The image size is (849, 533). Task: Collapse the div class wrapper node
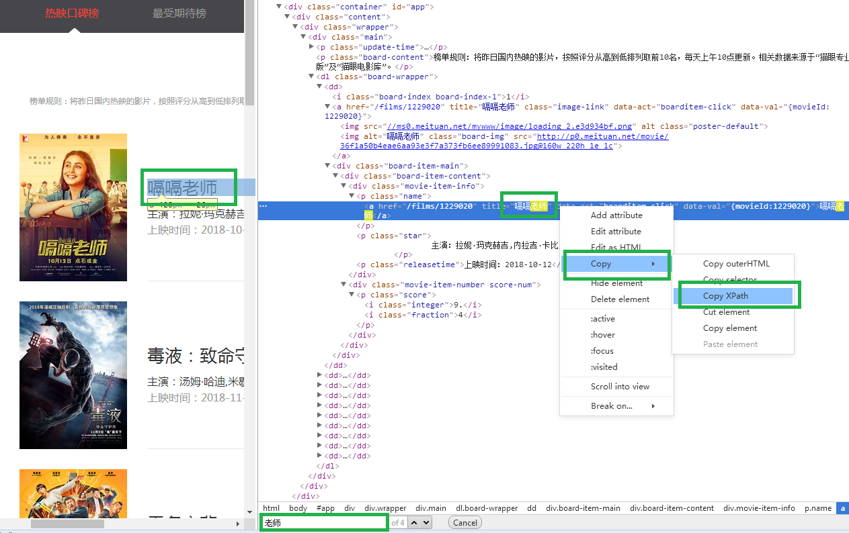coord(295,27)
